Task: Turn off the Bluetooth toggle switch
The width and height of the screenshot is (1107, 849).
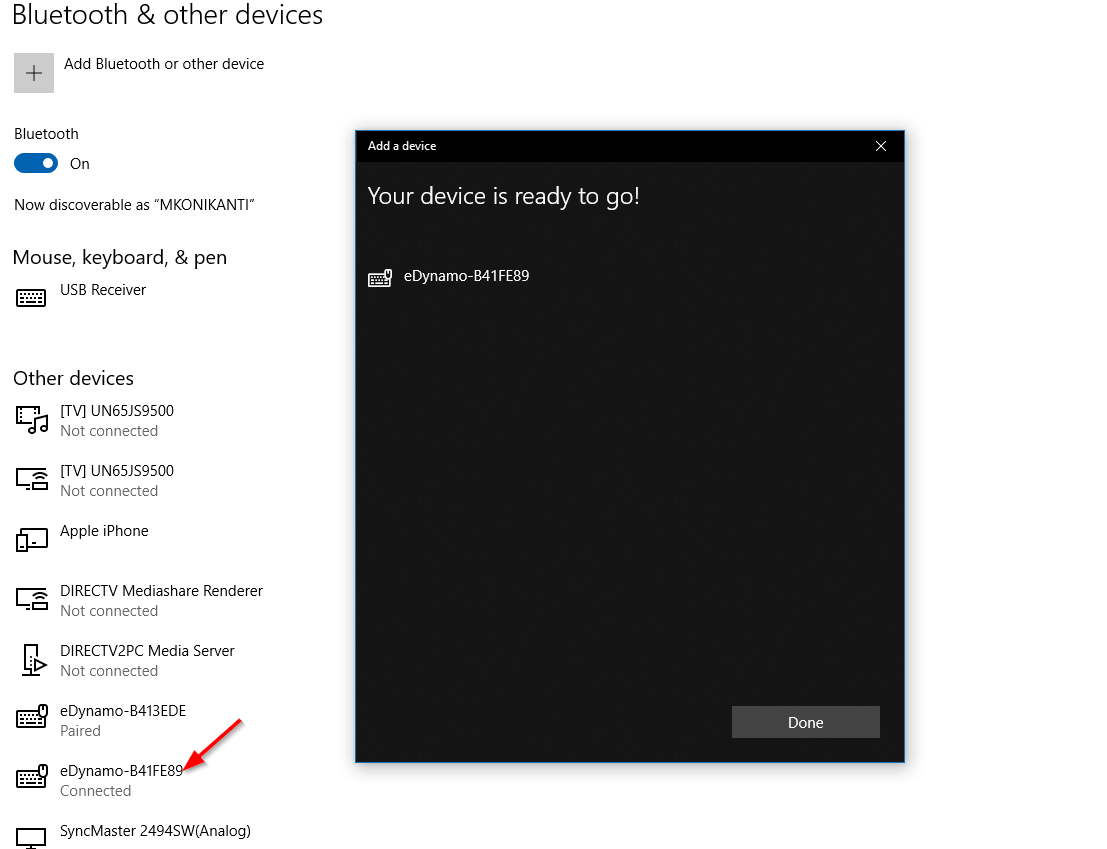Action: (x=36, y=163)
